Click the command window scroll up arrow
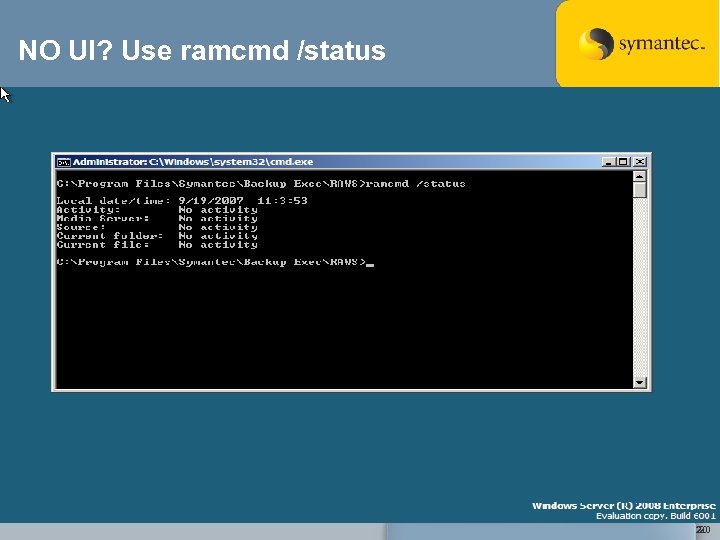Image resolution: width=720 pixels, height=540 pixels. pyautogui.click(x=640, y=176)
